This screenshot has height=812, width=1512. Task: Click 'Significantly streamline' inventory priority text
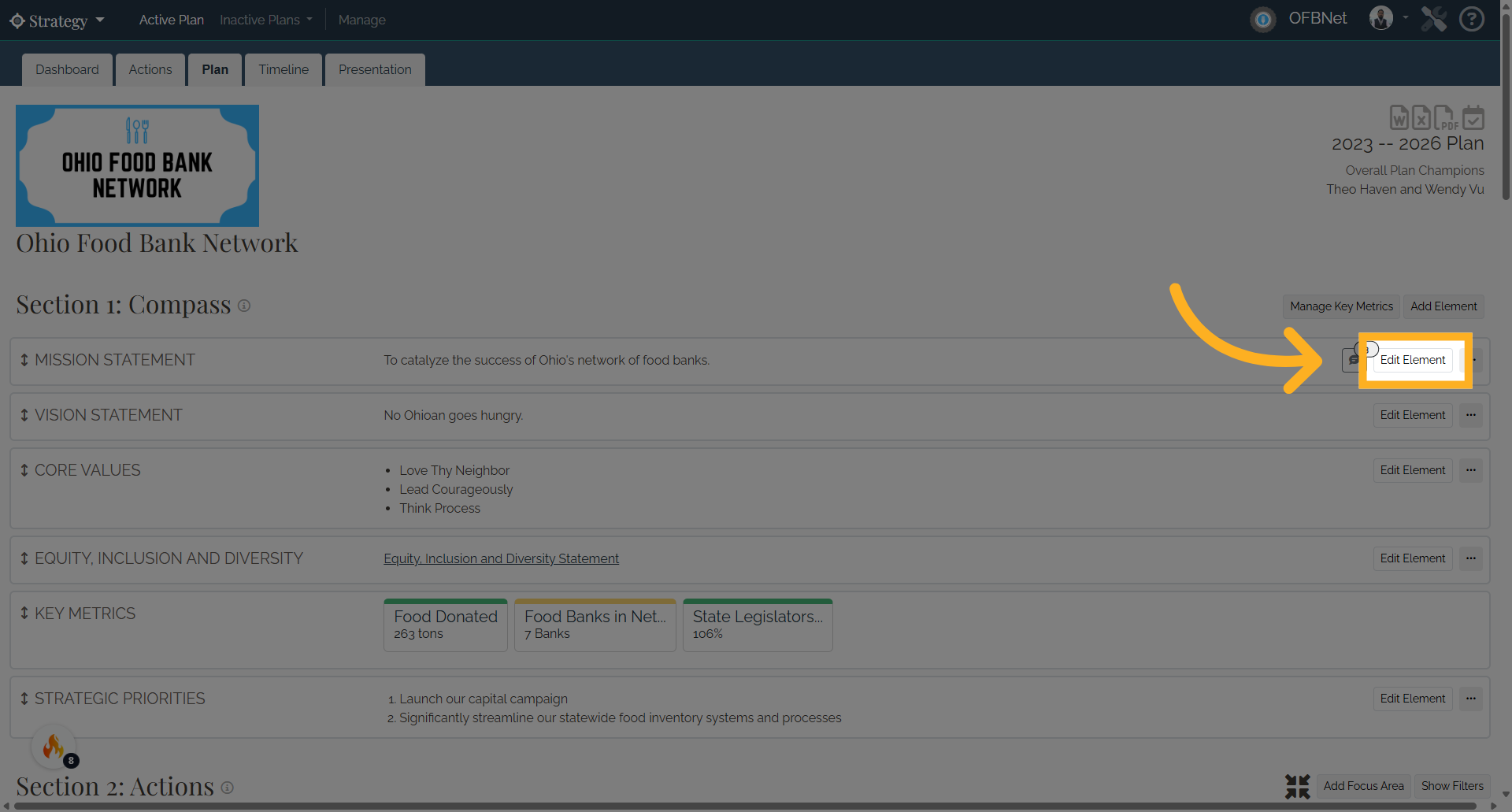[x=621, y=717]
